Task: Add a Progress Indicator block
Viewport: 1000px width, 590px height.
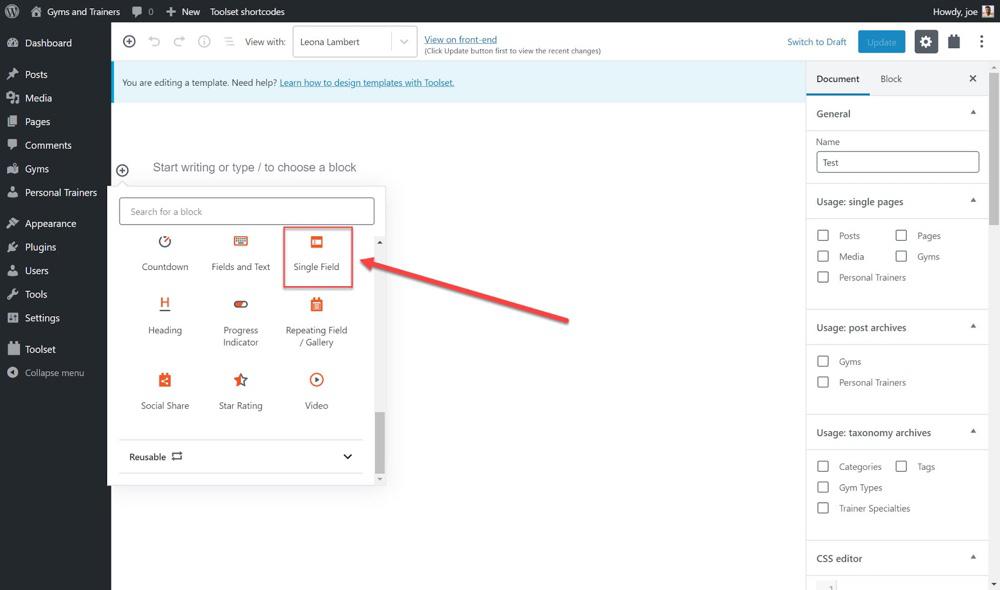Action: pyautogui.click(x=240, y=321)
